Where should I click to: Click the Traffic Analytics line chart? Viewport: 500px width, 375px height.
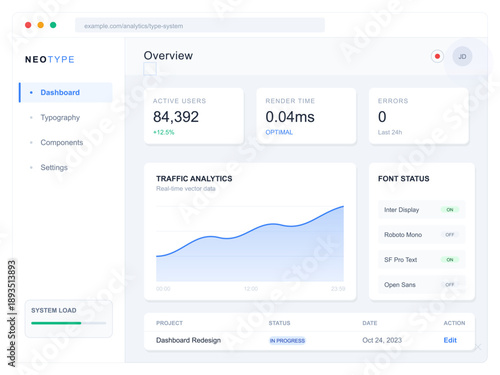(x=250, y=244)
